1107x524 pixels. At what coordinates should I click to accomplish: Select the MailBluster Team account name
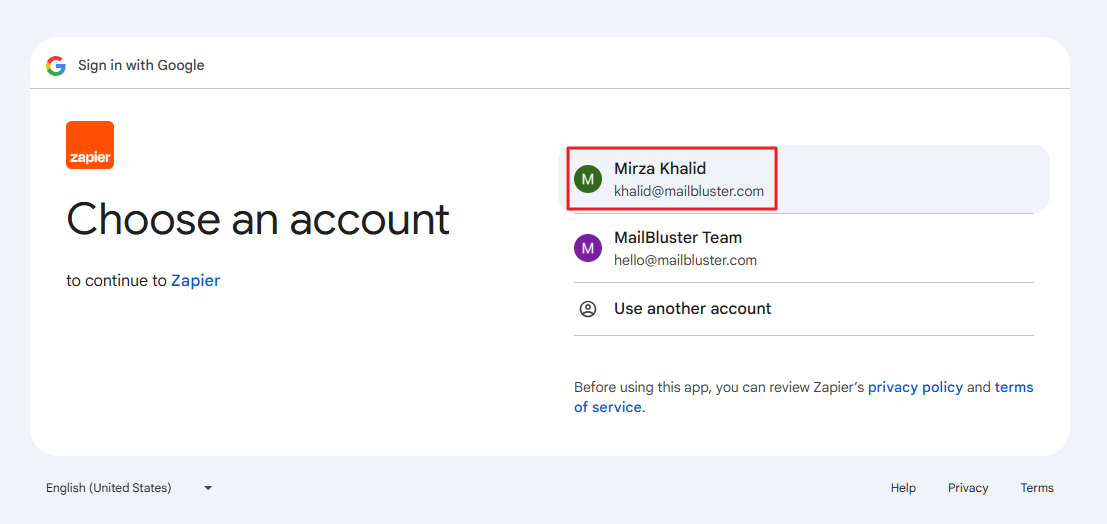677,238
